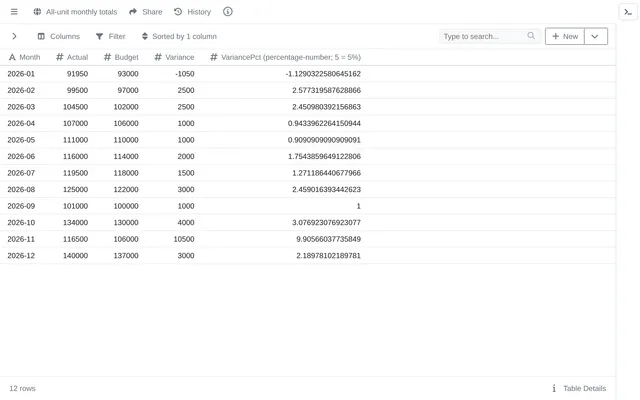The height and width of the screenshot is (400, 640).
Task: Click the search magnifier icon
Action: click(531, 36)
